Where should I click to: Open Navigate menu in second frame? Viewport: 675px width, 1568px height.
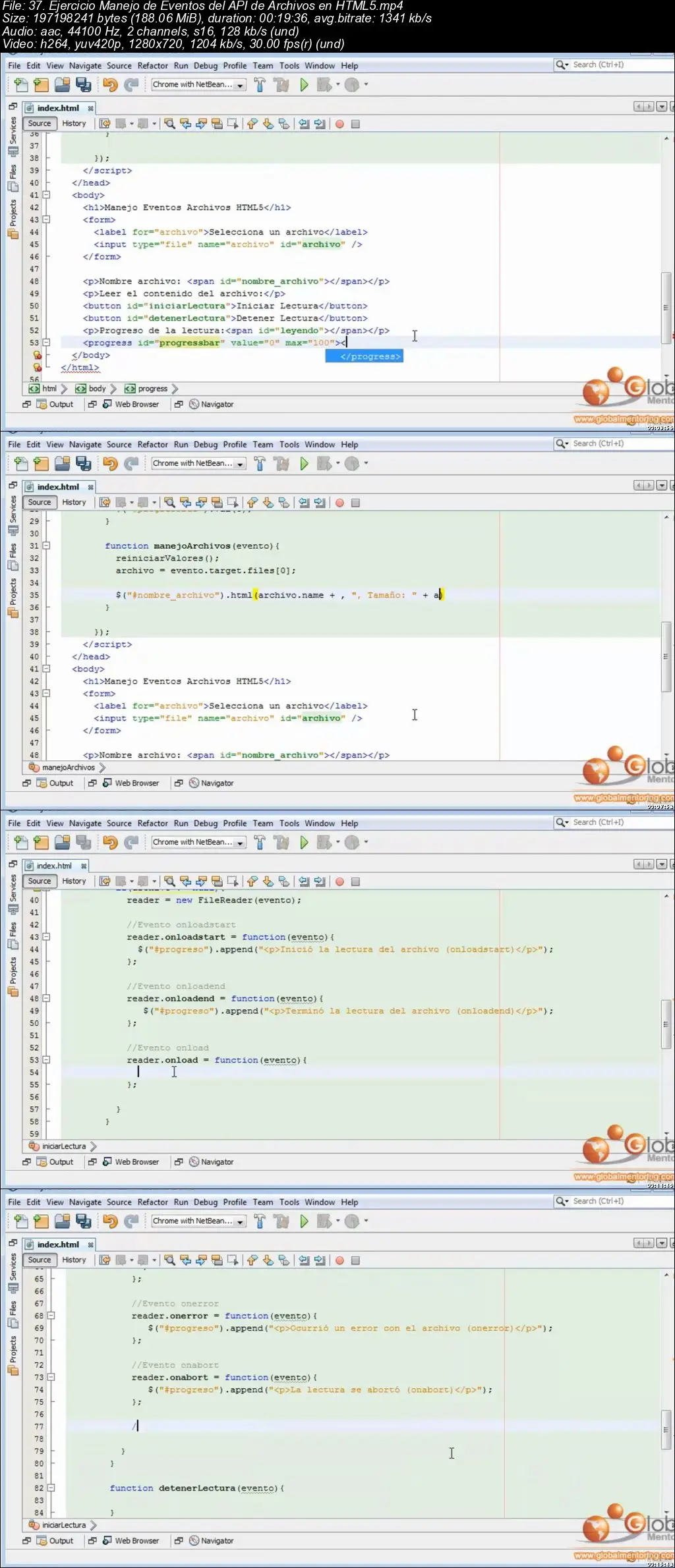pos(85,445)
